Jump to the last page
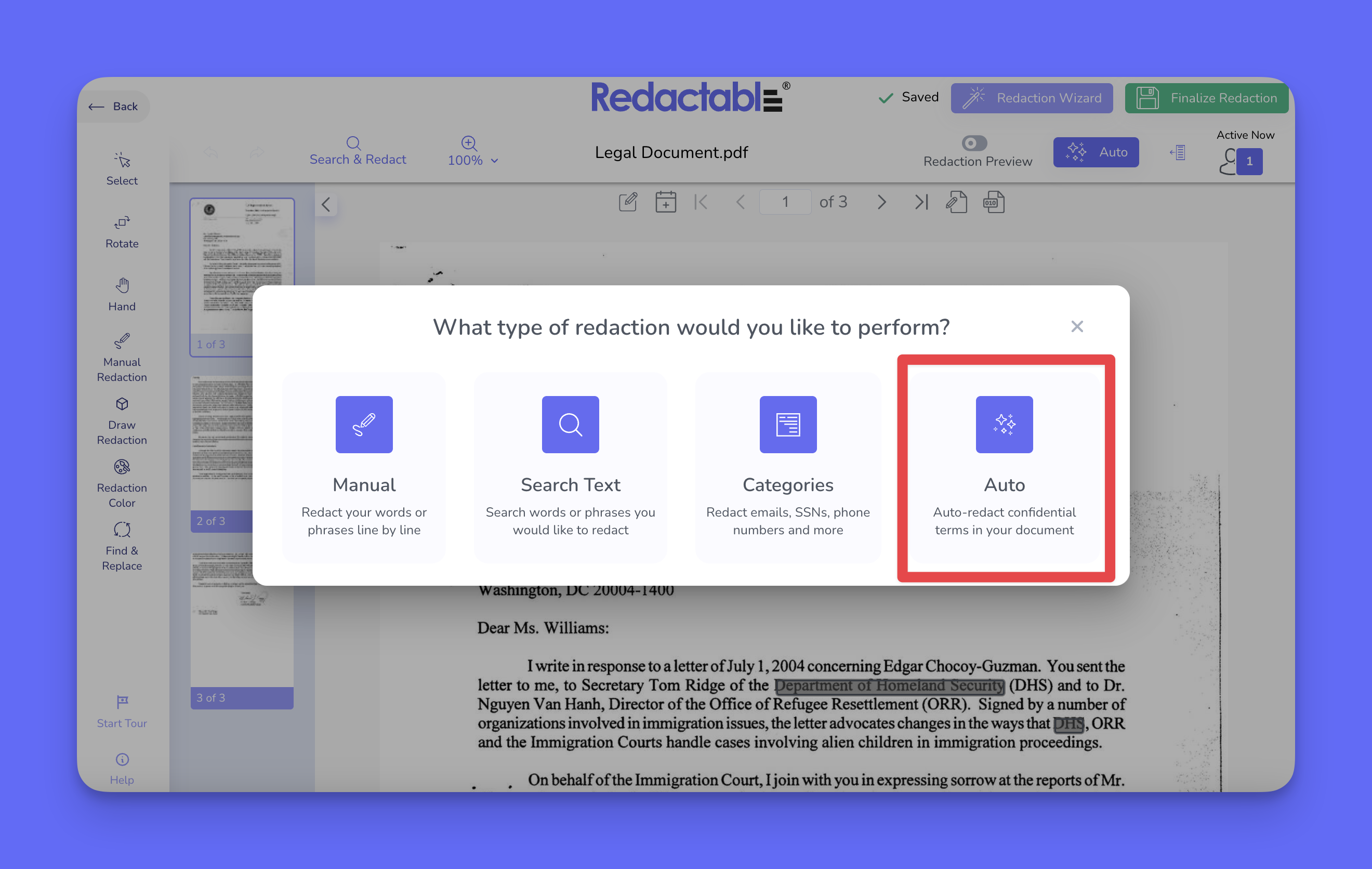Image resolution: width=1372 pixels, height=869 pixels. [x=921, y=202]
